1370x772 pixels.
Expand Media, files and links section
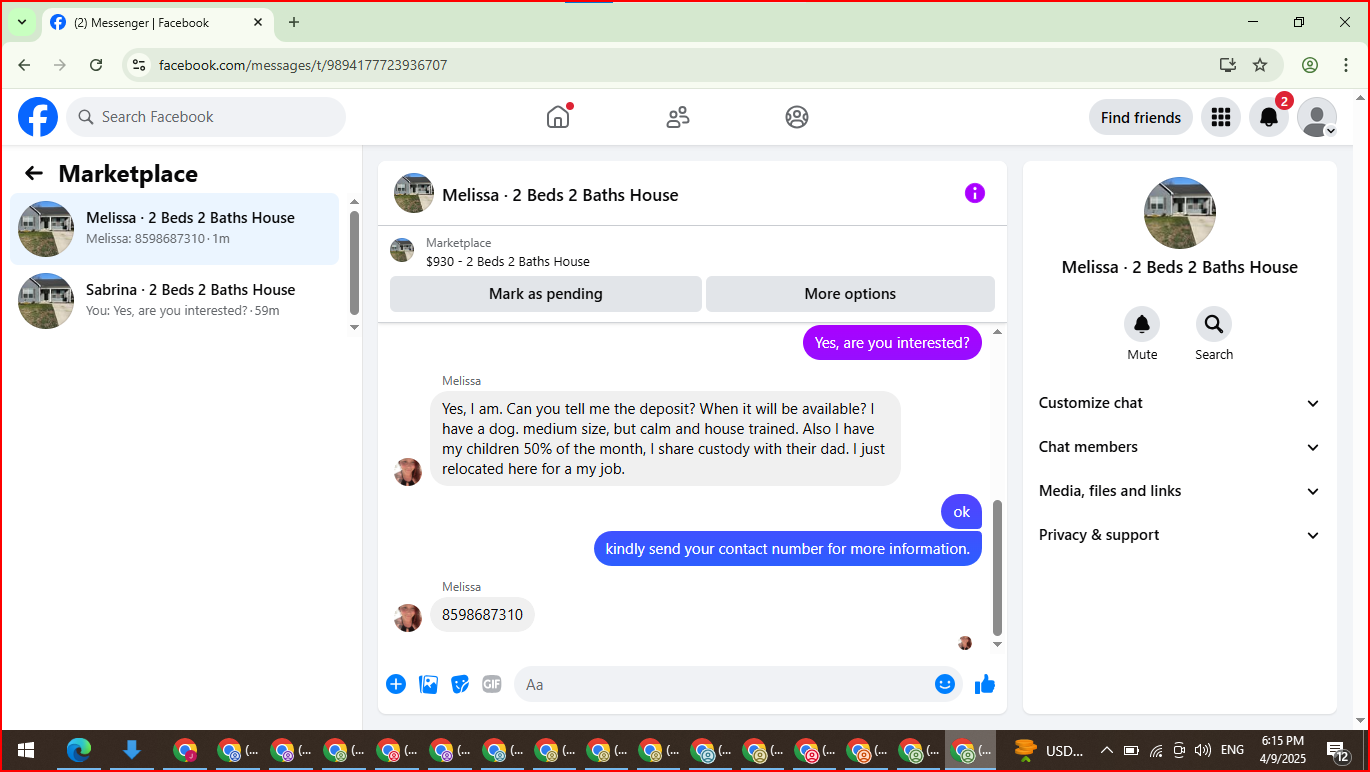1180,491
